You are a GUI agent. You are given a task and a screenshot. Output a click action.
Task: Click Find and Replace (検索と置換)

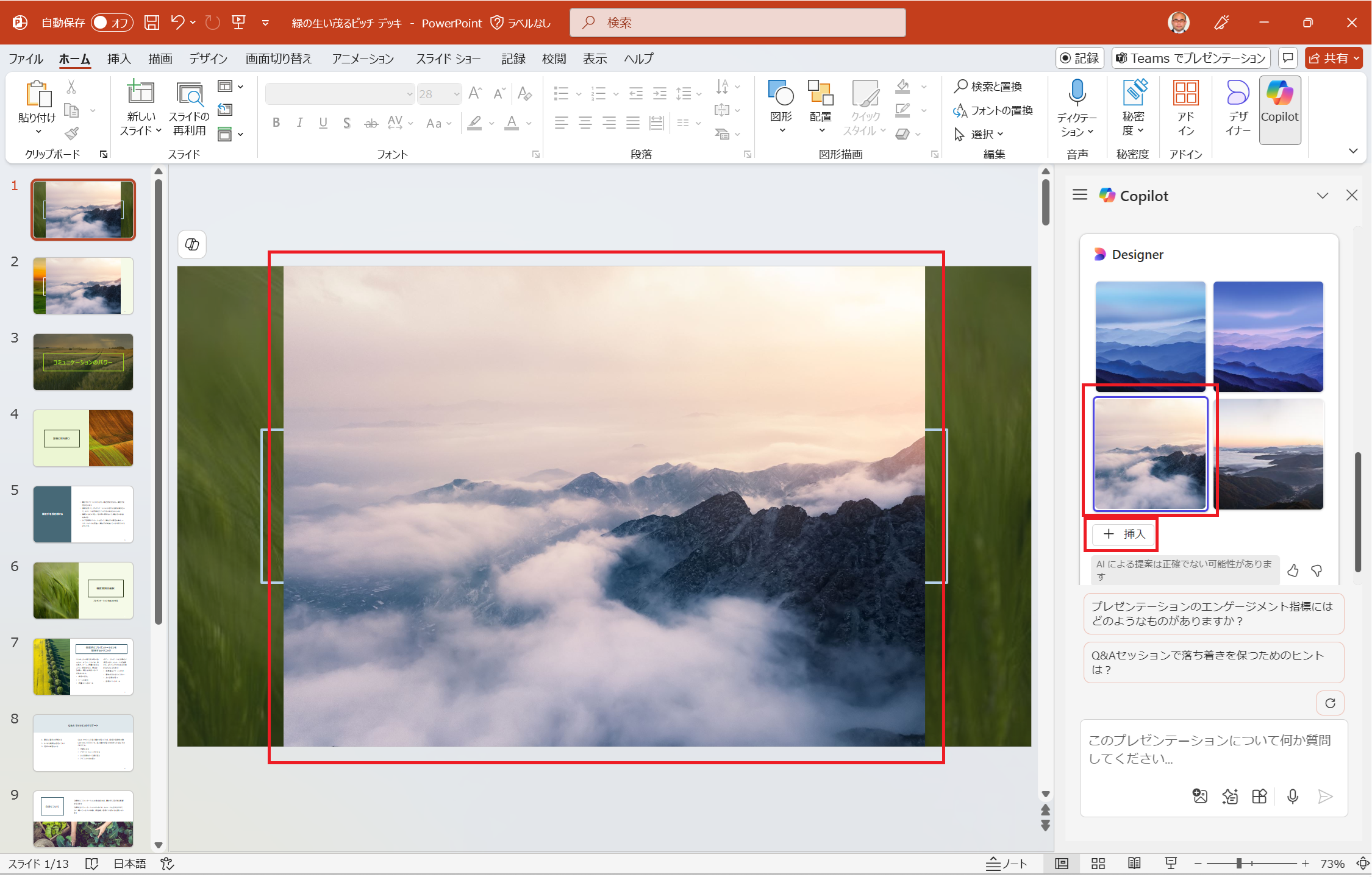pyautogui.click(x=988, y=87)
